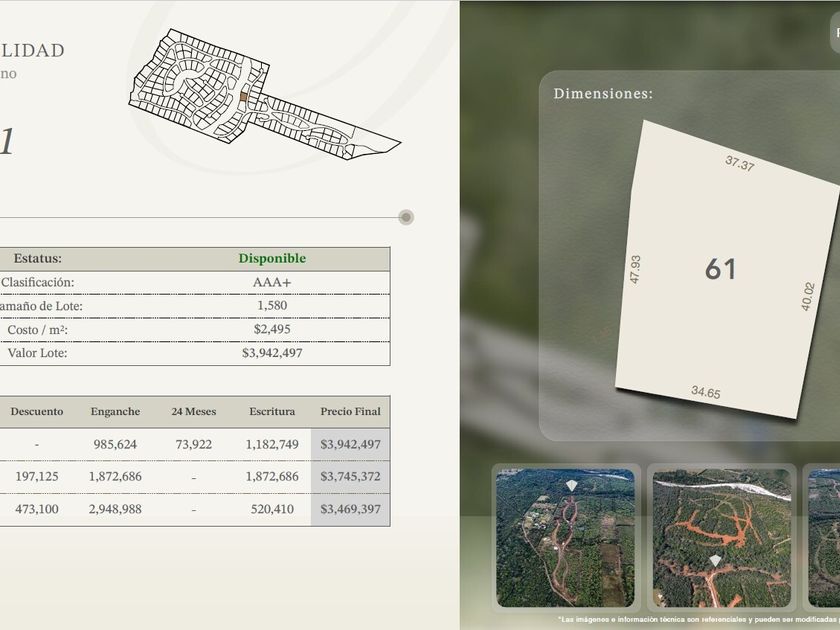
Task: Click the final price '$3,469,397'
Action: [350, 509]
